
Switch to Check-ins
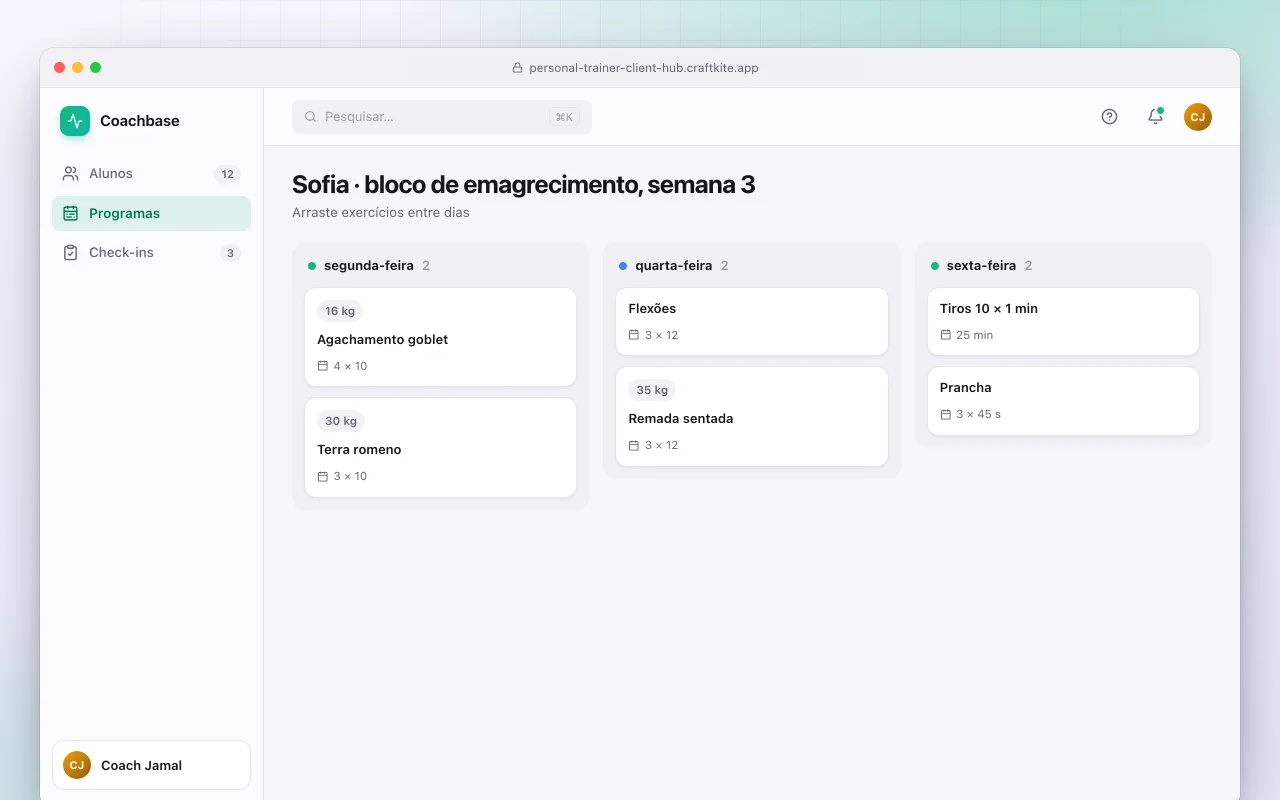coord(151,253)
